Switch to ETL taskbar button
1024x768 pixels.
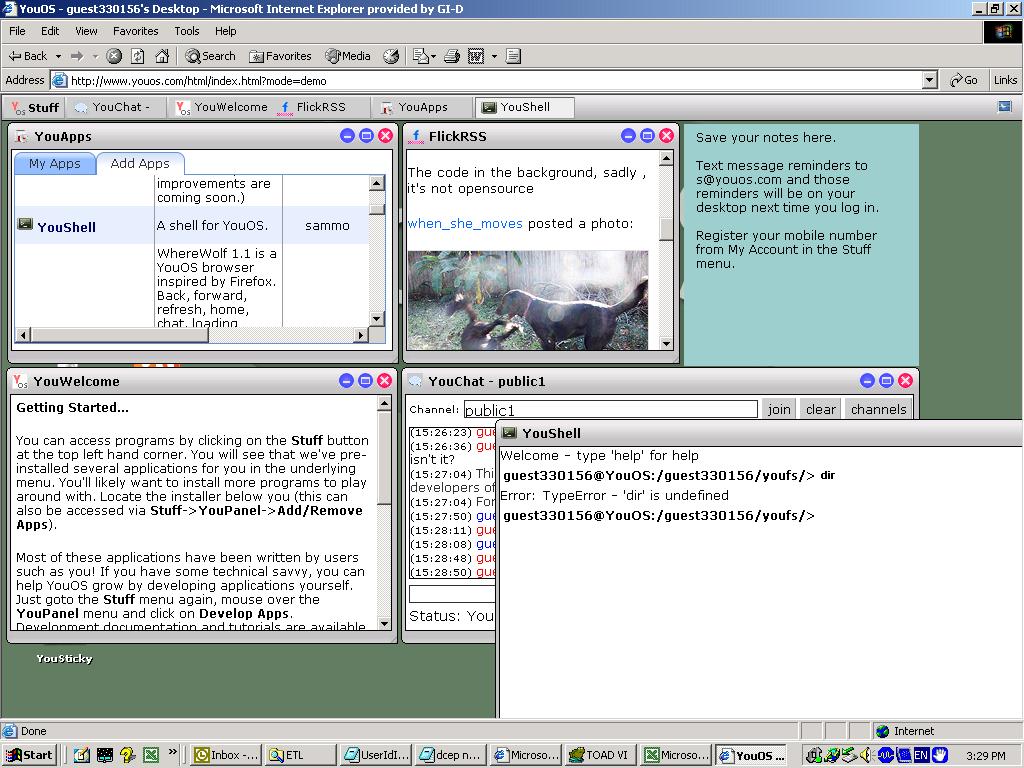point(300,755)
